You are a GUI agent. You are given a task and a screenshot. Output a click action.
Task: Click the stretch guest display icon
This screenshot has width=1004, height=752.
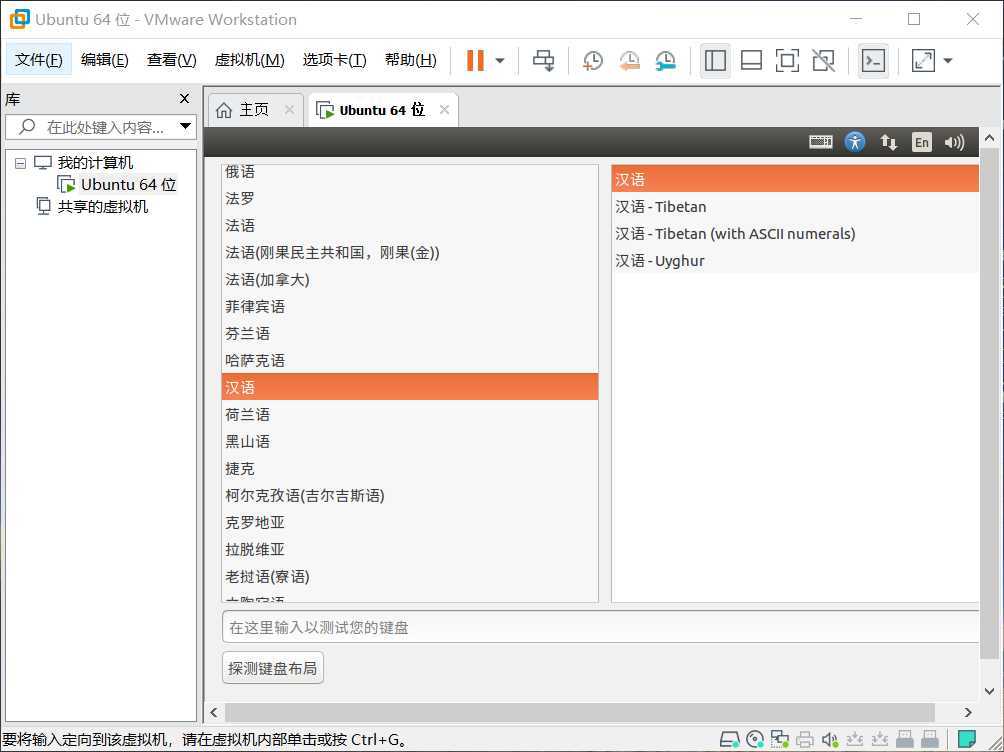[923, 60]
